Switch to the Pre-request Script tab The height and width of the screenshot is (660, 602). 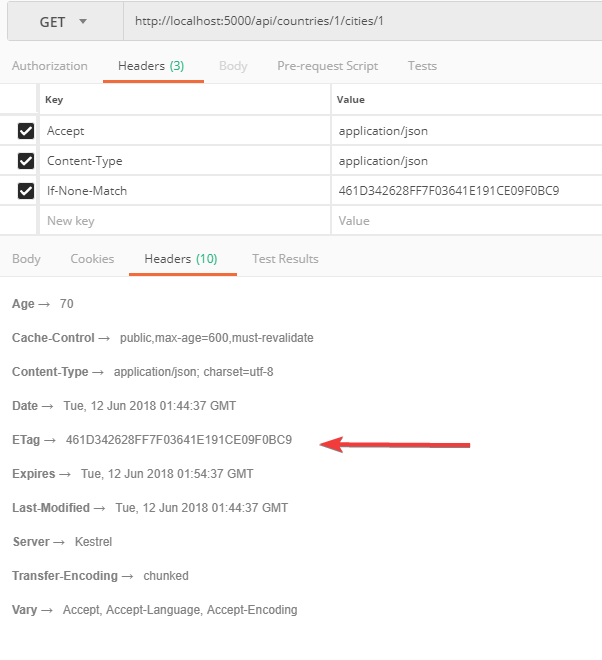[327, 66]
